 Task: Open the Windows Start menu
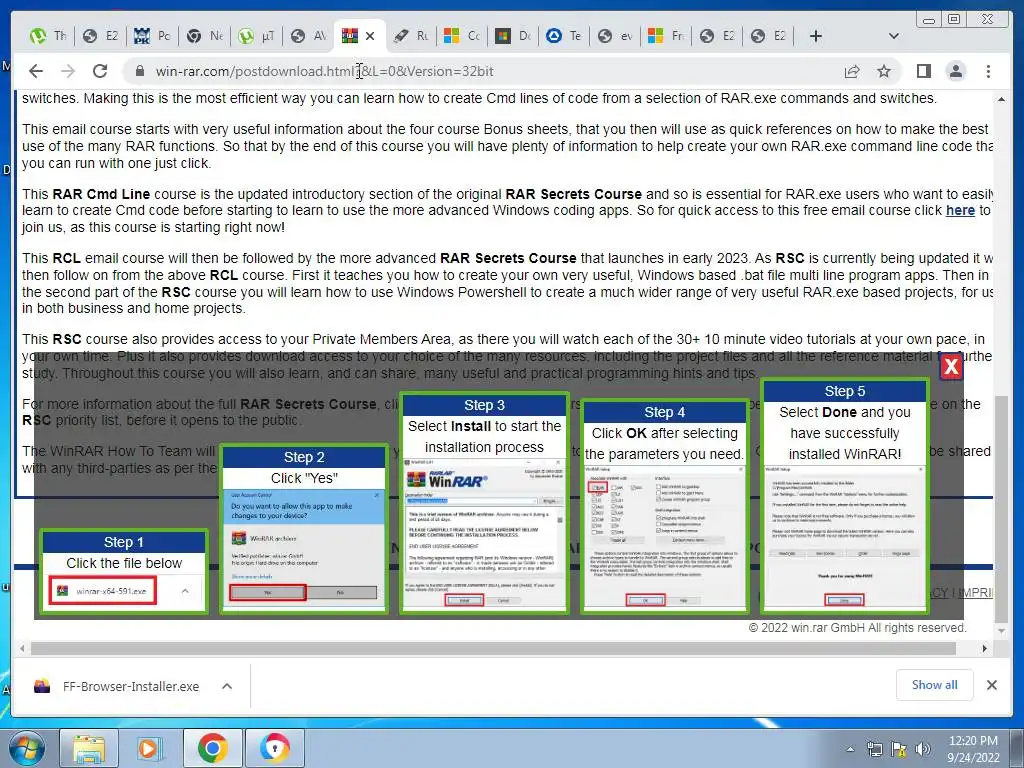pos(26,748)
